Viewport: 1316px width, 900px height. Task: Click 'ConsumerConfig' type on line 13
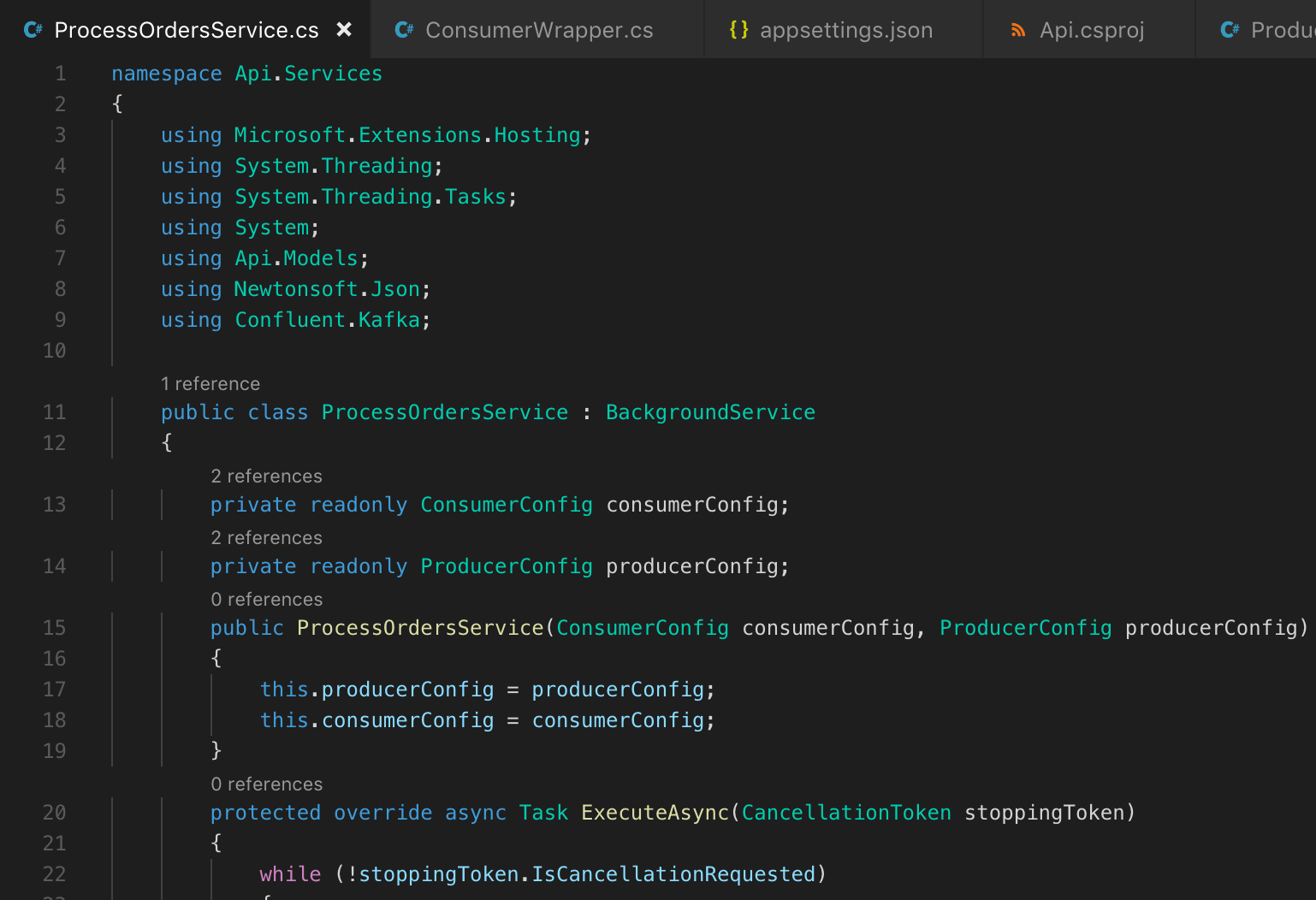pyautogui.click(x=507, y=505)
